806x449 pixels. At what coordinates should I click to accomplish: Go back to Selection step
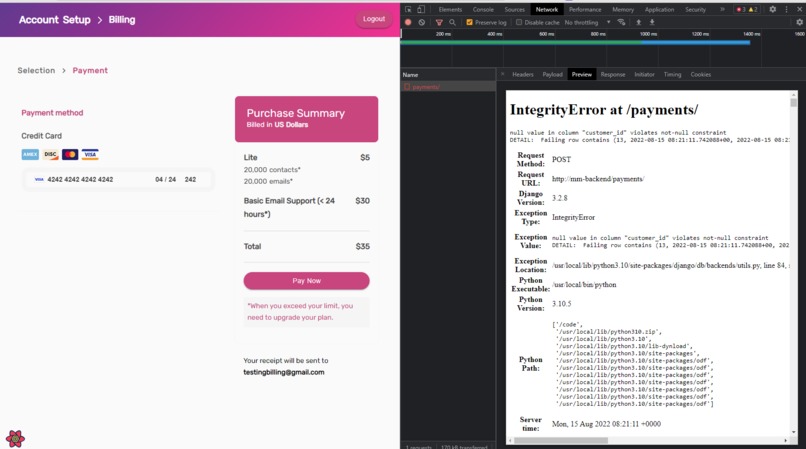pyautogui.click(x=36, y=70)
